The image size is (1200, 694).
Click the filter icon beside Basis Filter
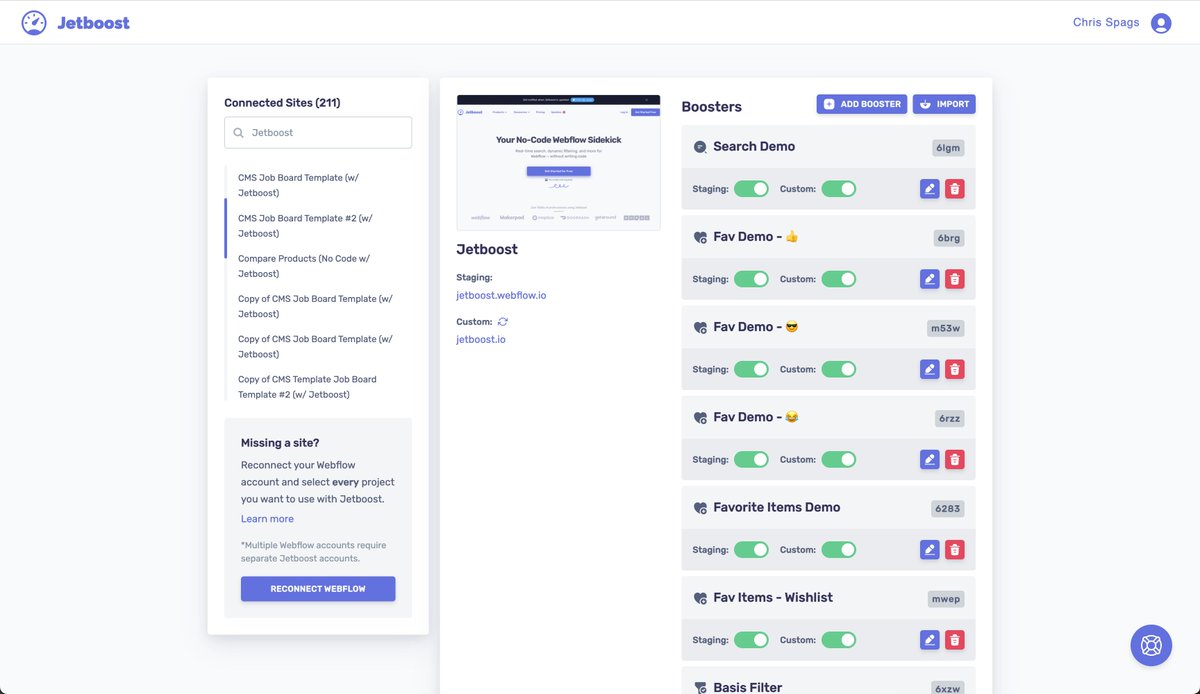tap(700, 688)
